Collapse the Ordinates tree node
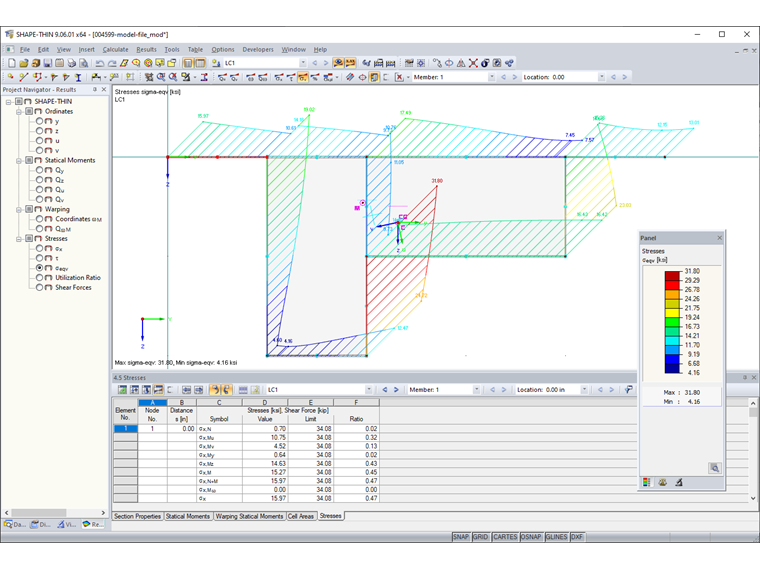 [19, 111]
